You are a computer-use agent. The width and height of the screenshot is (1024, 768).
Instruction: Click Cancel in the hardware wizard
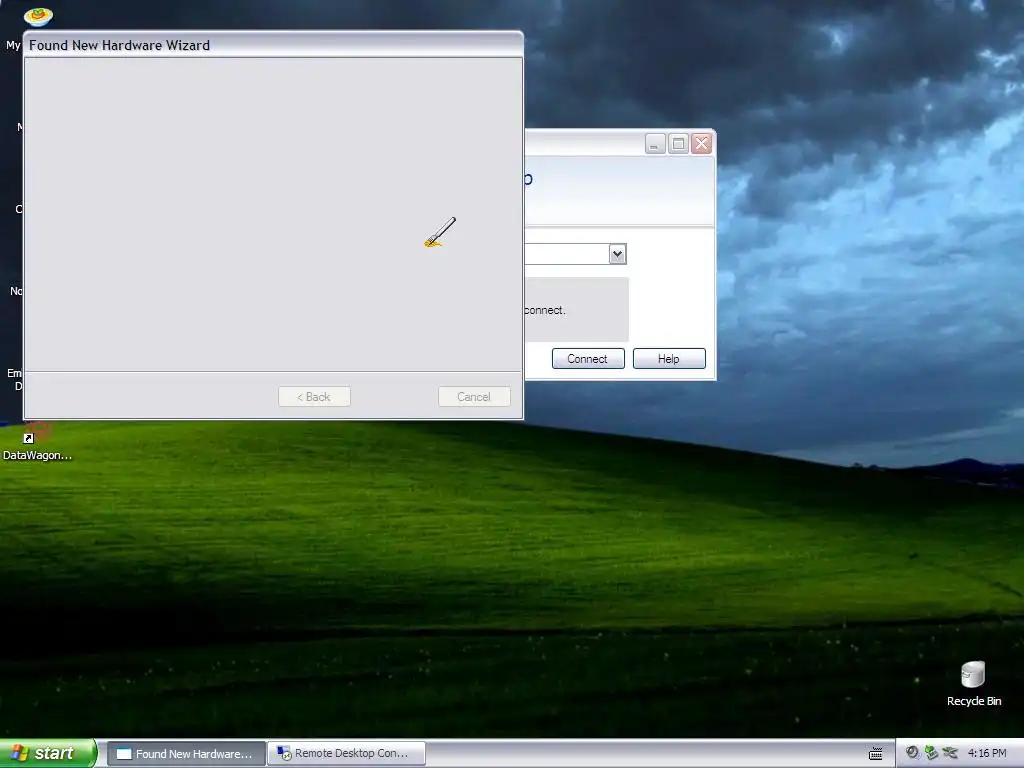coord(474,396)
